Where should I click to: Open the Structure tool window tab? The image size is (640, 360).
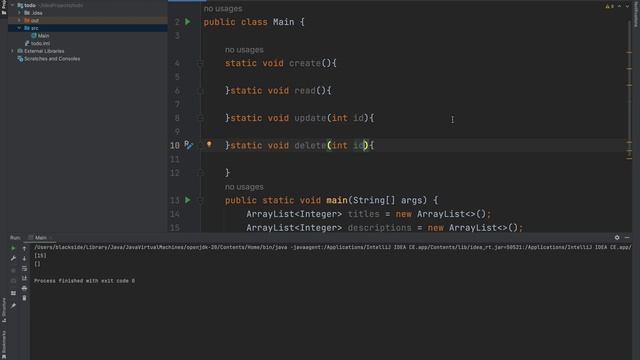tap(4, 310)
